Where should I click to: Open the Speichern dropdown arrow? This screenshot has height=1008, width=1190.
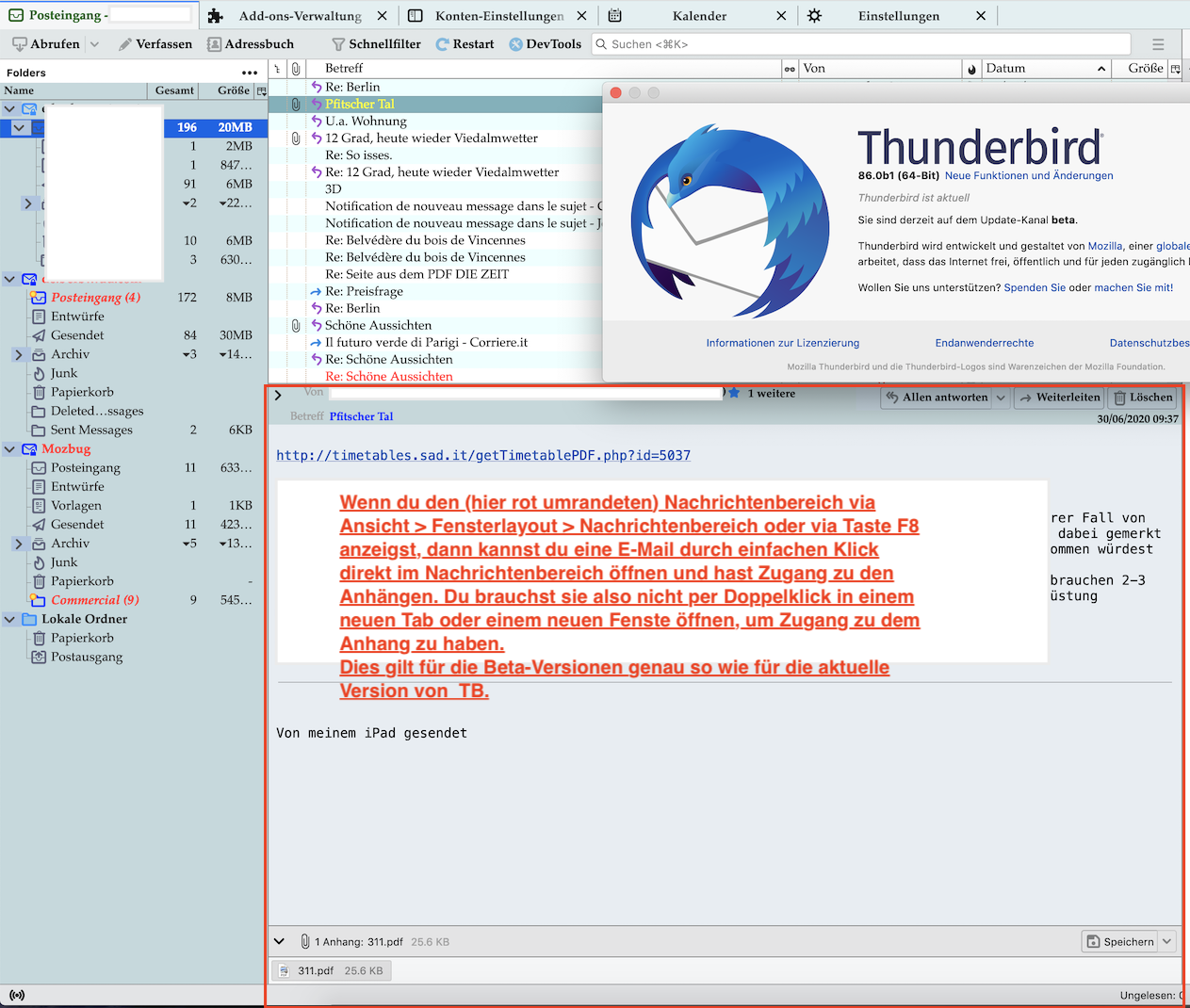pos(1167,941)
